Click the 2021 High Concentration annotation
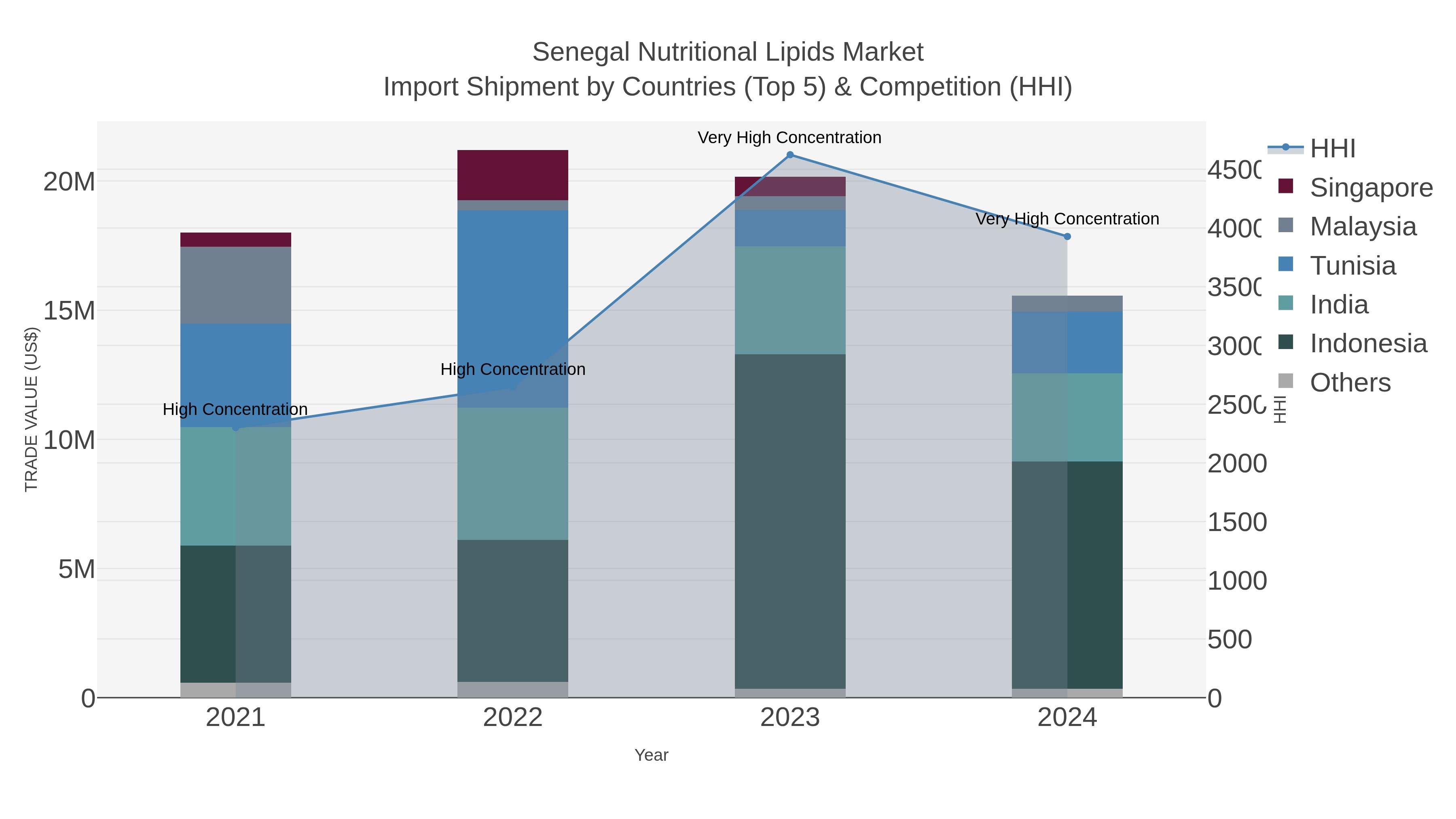The height and width of the screenshot is (819, 1456). coord(235,409)
